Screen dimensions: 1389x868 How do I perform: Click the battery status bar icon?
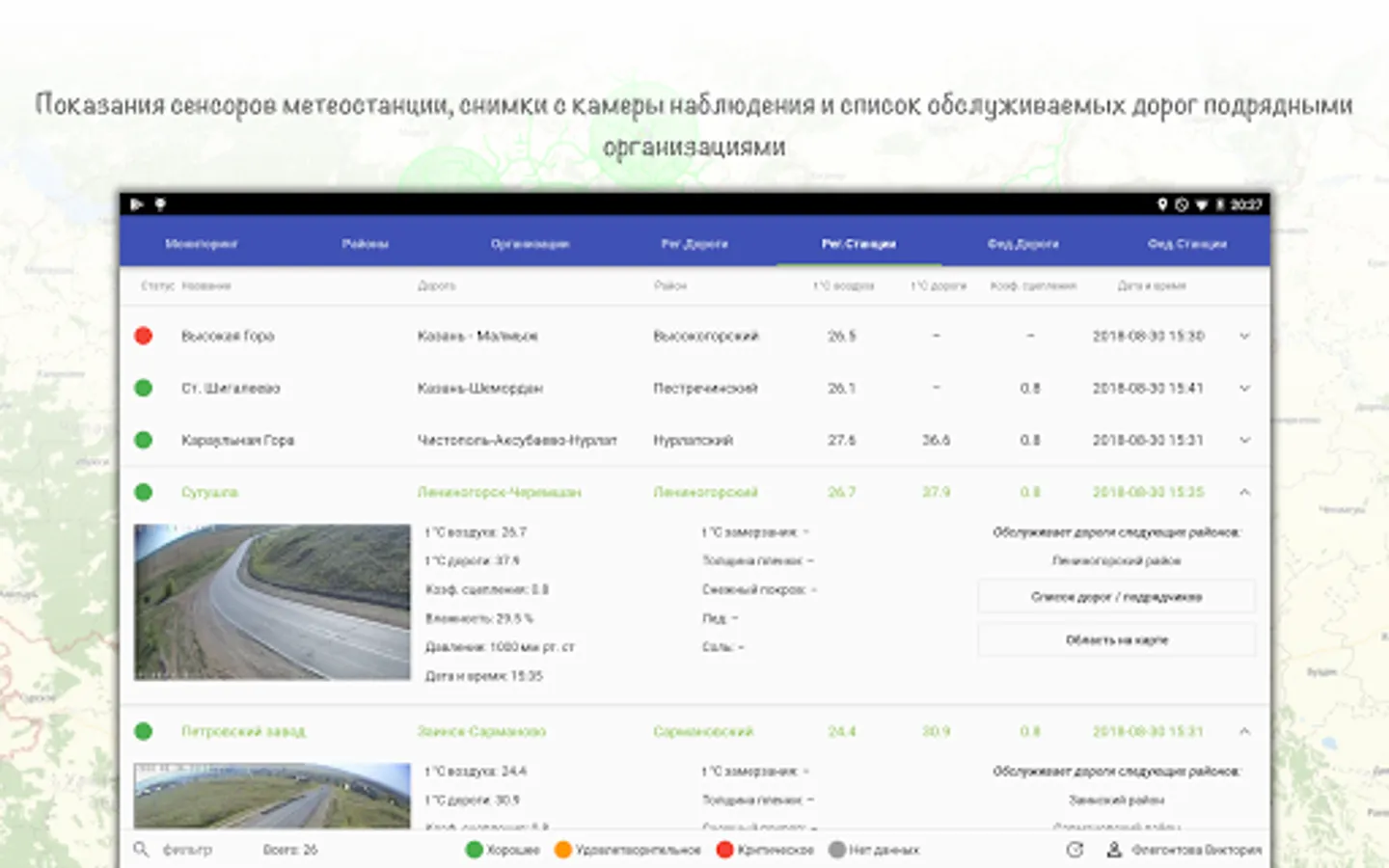point(1220,204)
